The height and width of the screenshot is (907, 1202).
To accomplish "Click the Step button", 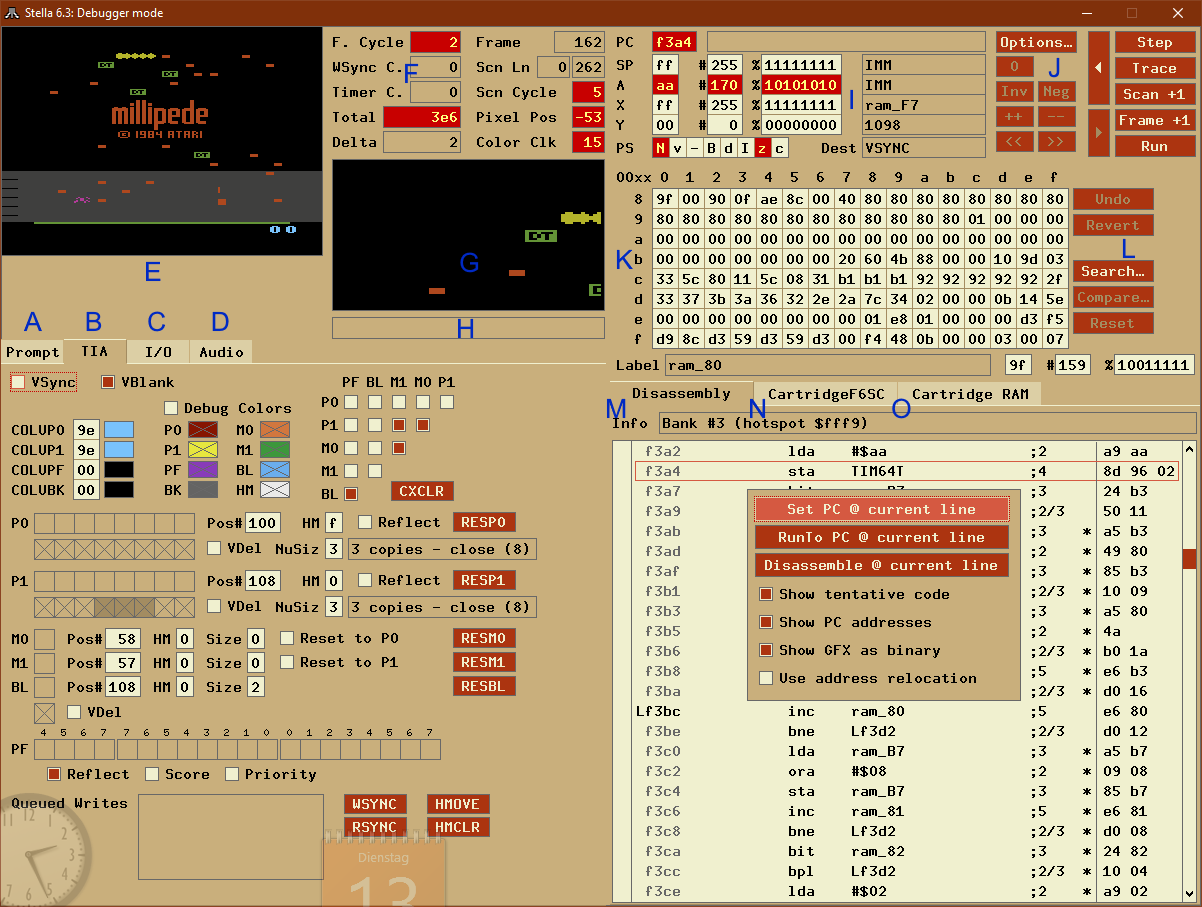I will tap(1154, 42).
